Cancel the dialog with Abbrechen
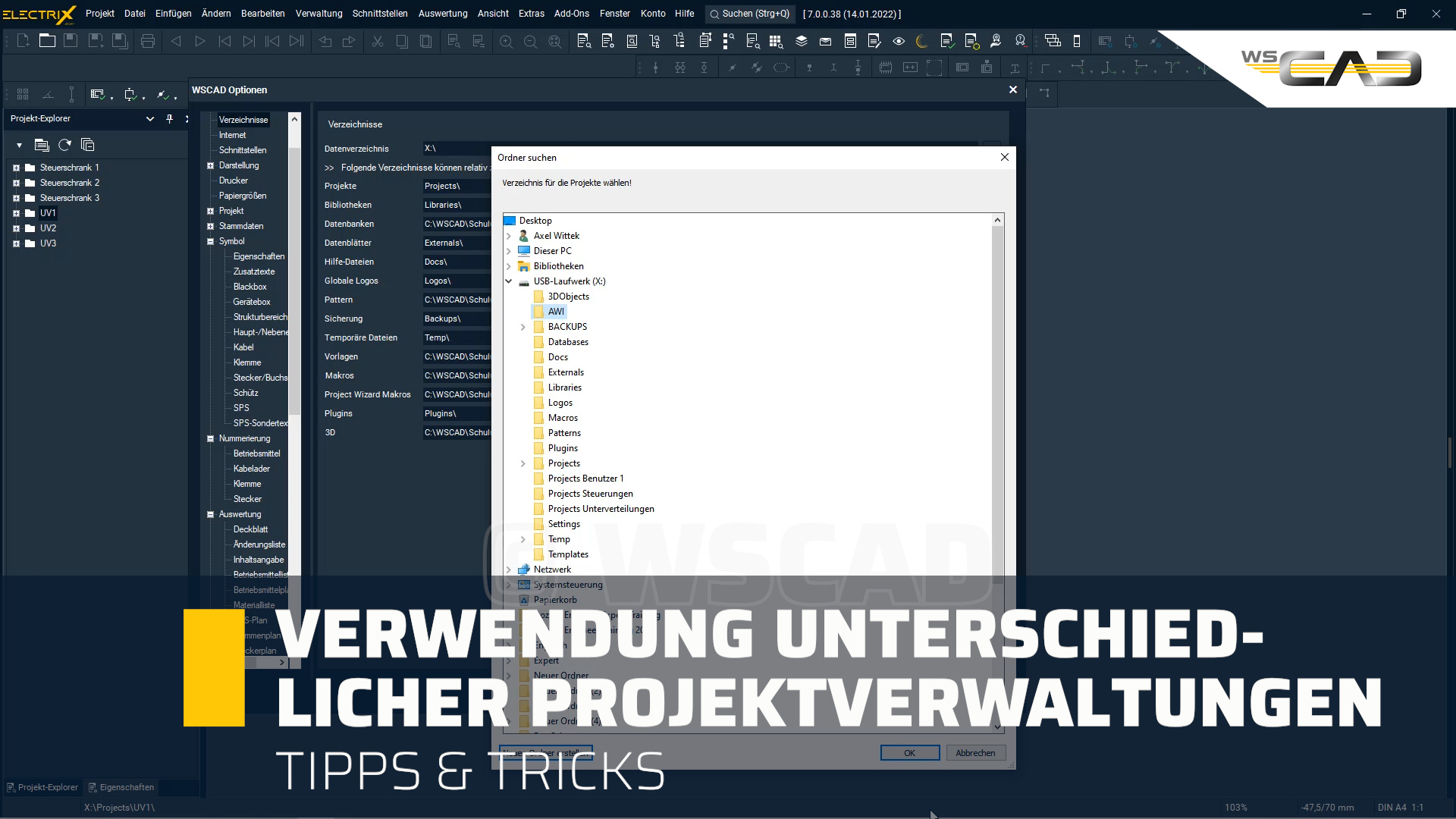Viewport: 1456px width, 819px height. [x=975, y=752]
